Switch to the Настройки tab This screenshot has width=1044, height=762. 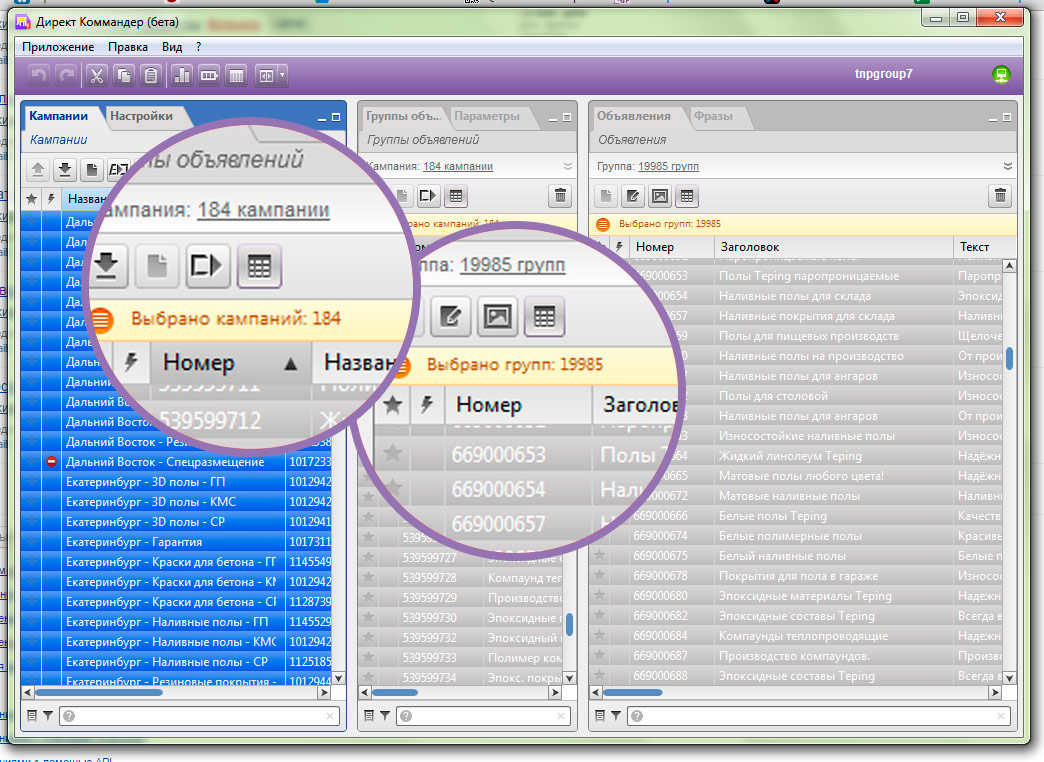coord(141,116)
